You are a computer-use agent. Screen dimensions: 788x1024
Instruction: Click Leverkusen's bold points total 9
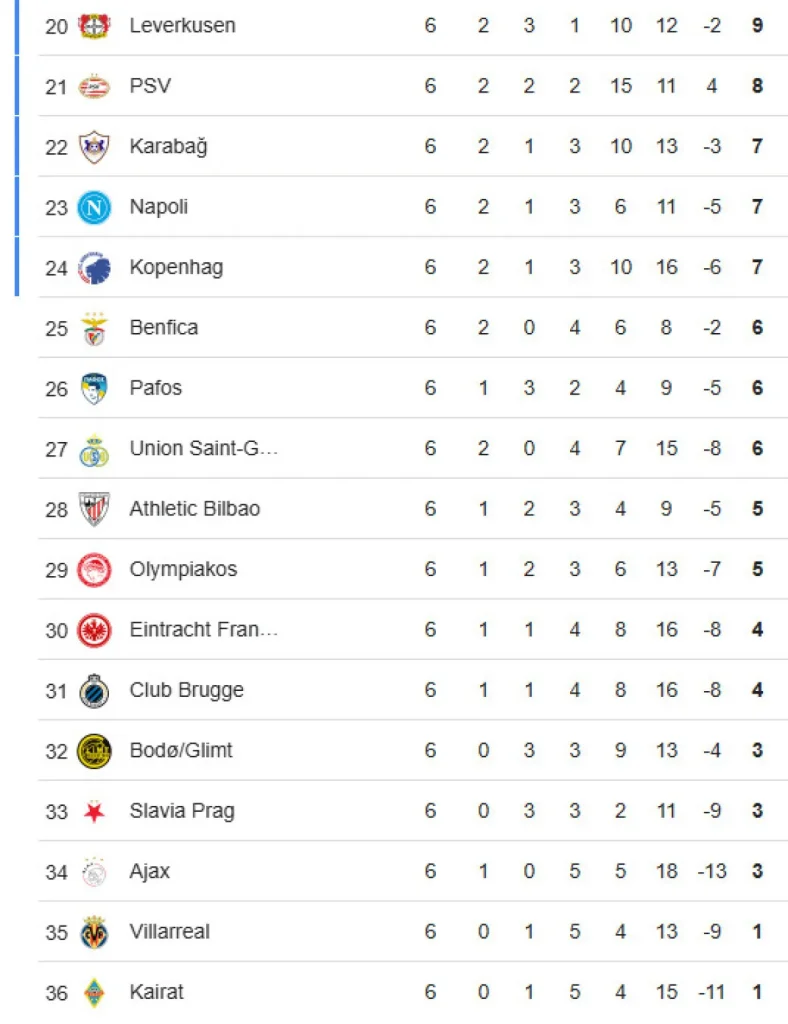(x=757, y=25)
